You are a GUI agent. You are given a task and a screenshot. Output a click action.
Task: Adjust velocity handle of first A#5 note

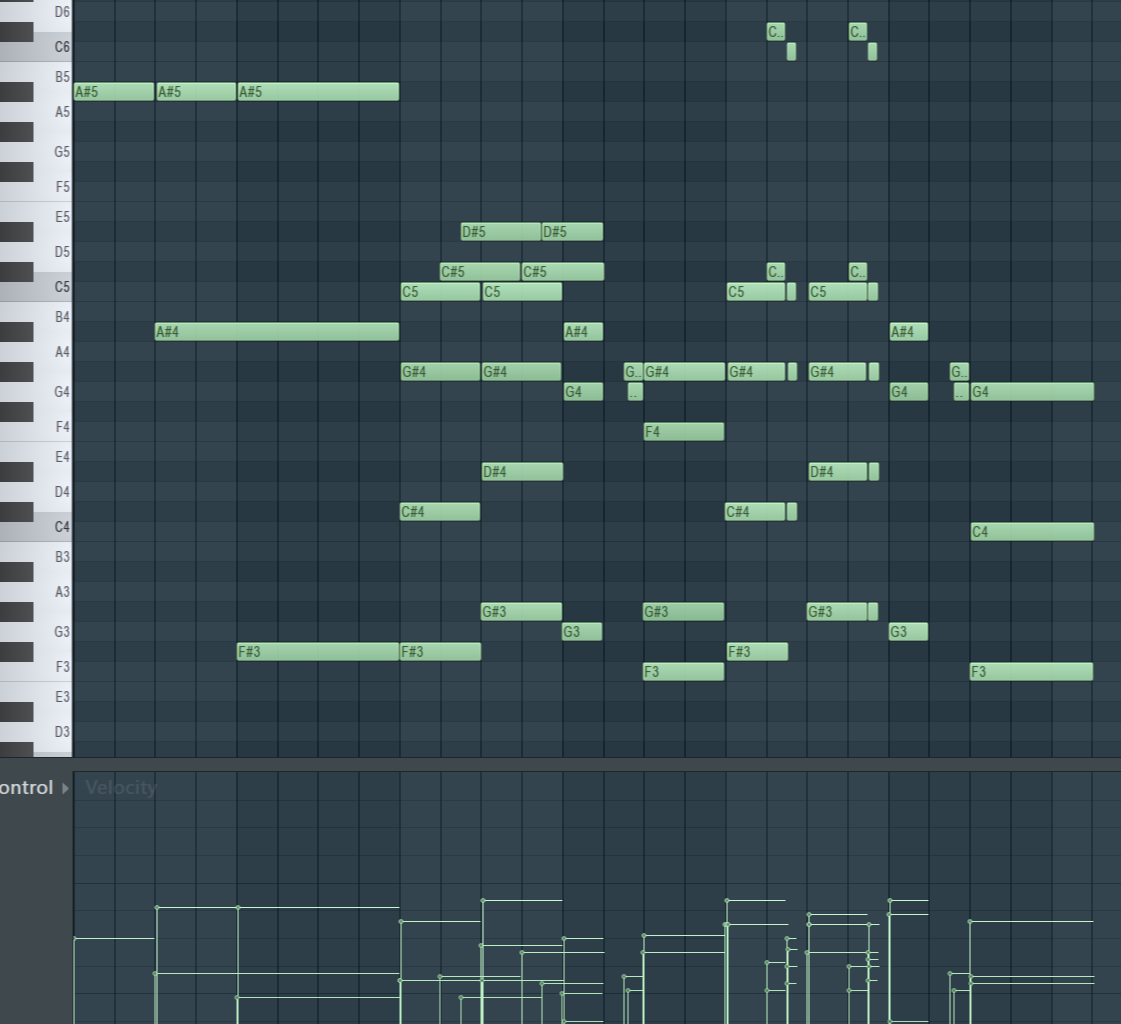click(x=75, y=938)
